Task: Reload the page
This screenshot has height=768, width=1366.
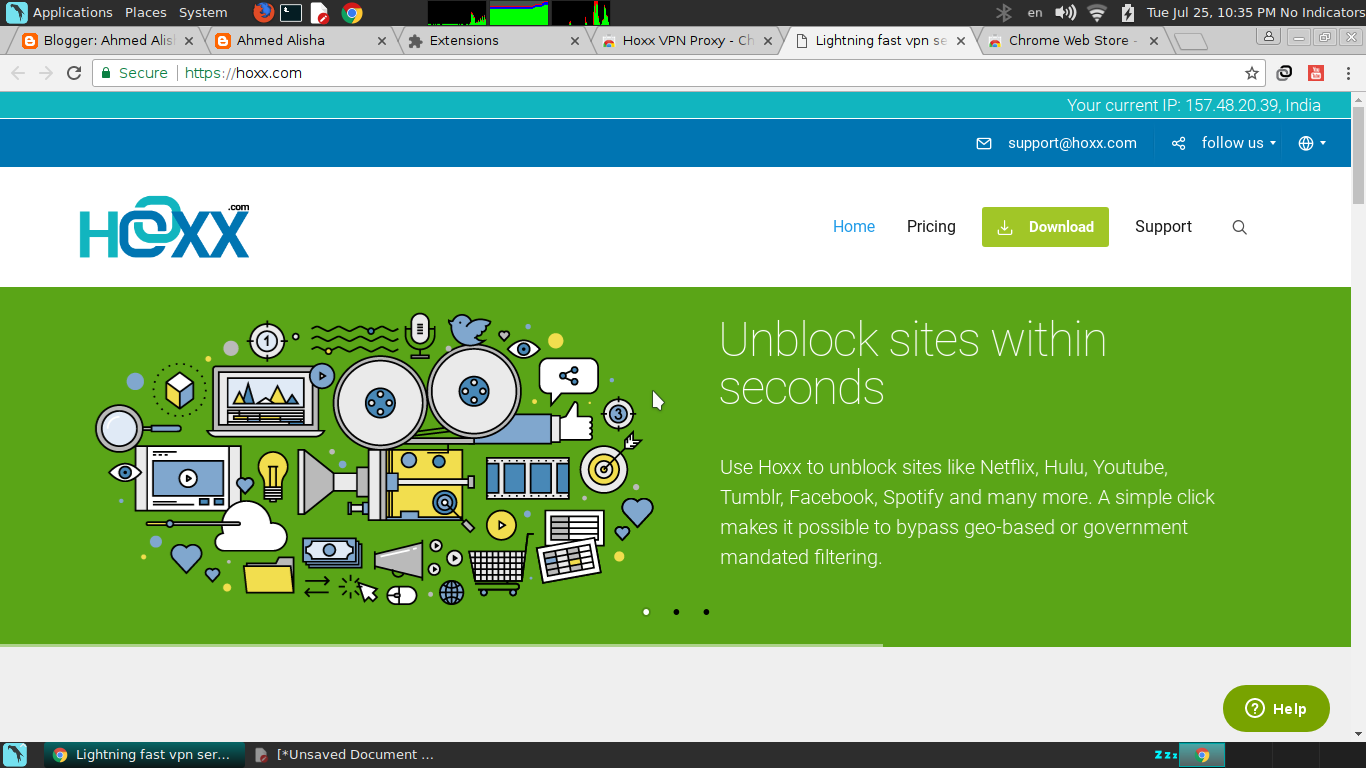Action: (74, 73)
